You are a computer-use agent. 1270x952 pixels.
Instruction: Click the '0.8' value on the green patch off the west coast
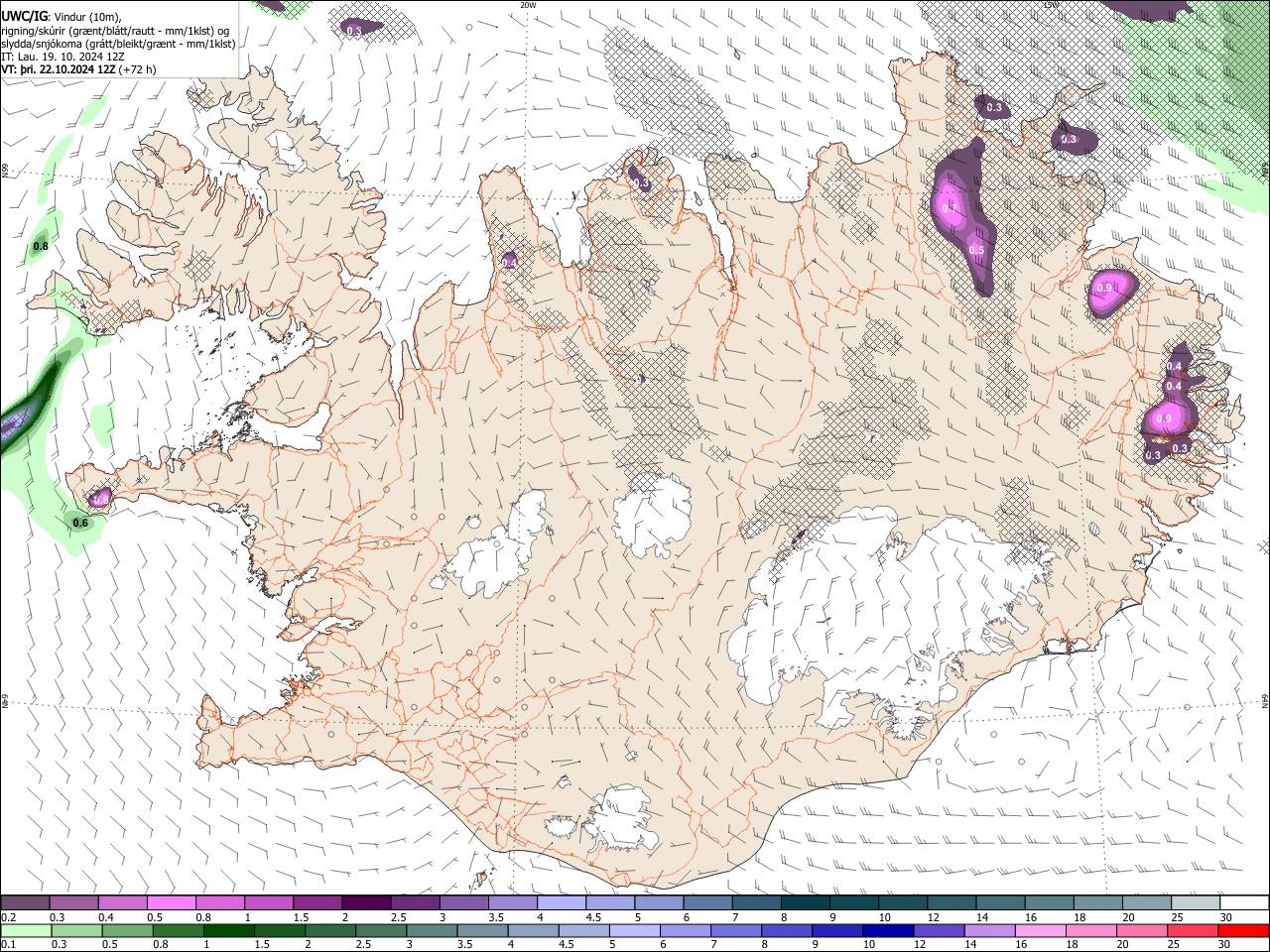pos(41,246)
